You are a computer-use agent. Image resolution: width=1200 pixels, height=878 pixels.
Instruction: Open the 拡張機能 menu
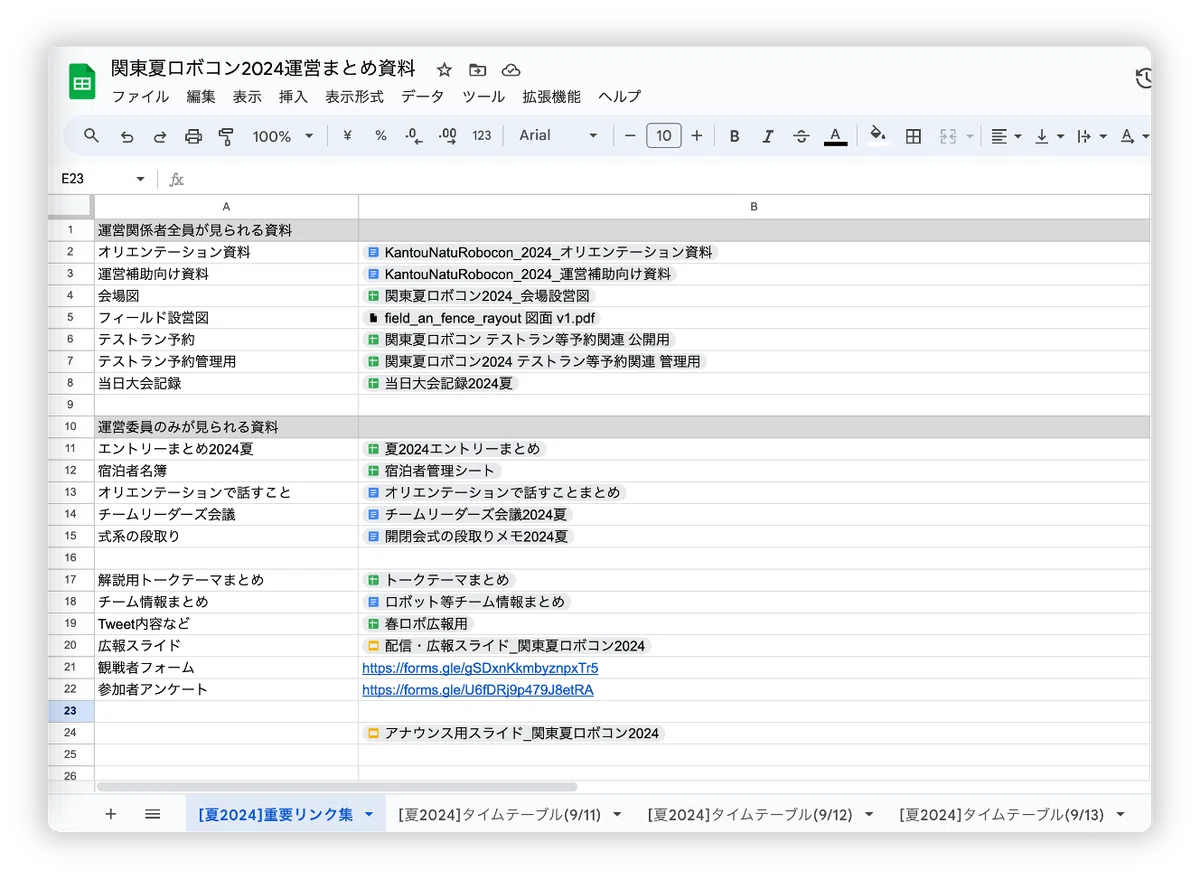551,97
